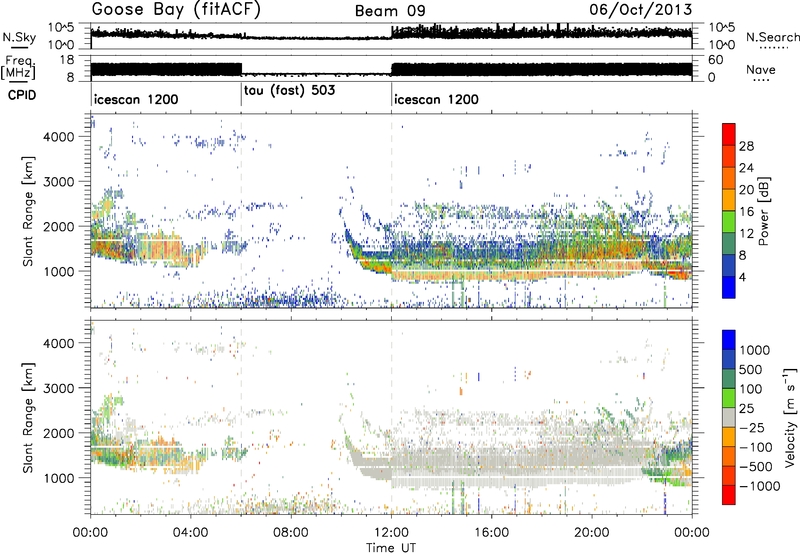Click Slant Range [km] label of power panel
800x554 pixels.
pyautogui.click(x=28, y=211)
